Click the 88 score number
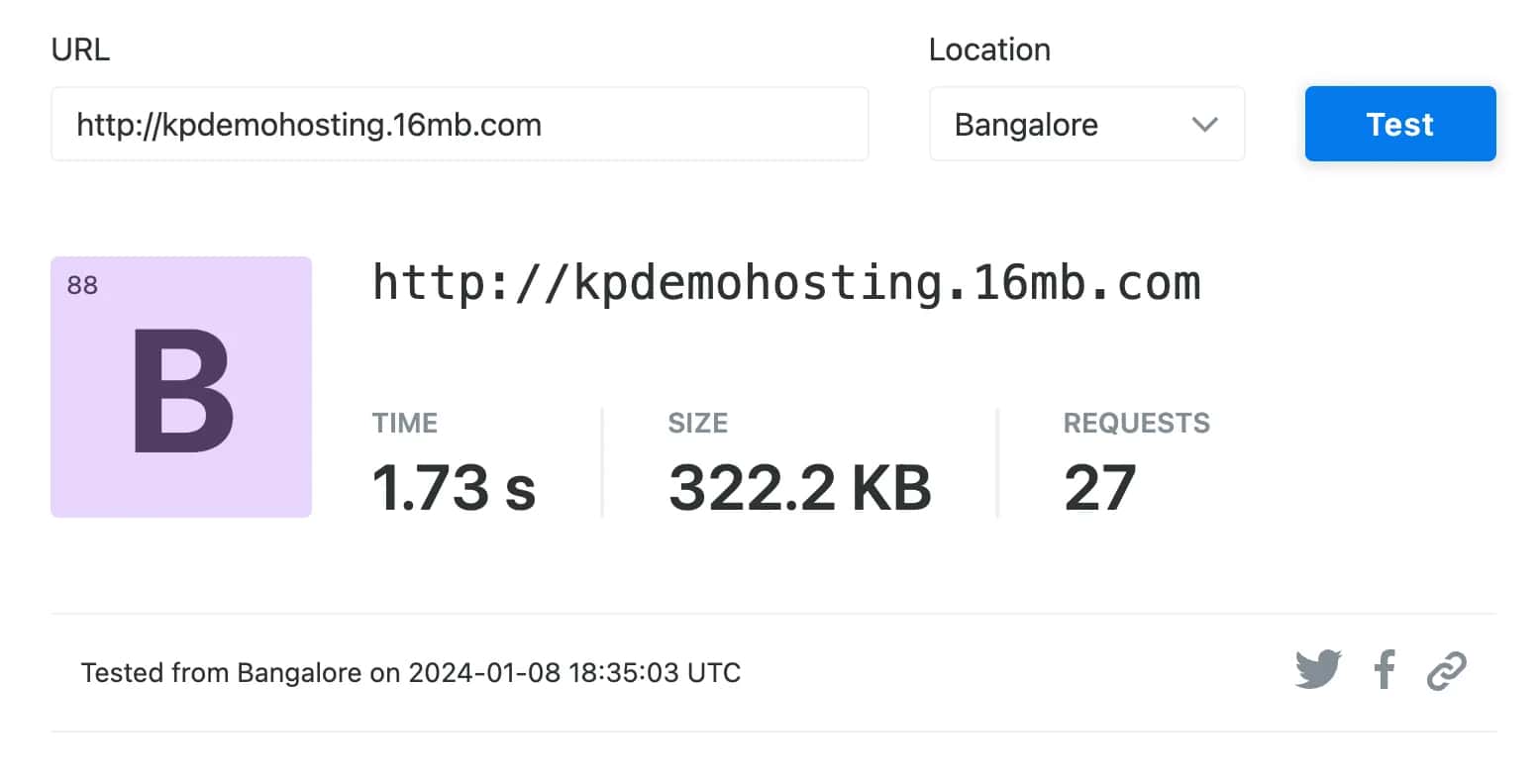 82,286
